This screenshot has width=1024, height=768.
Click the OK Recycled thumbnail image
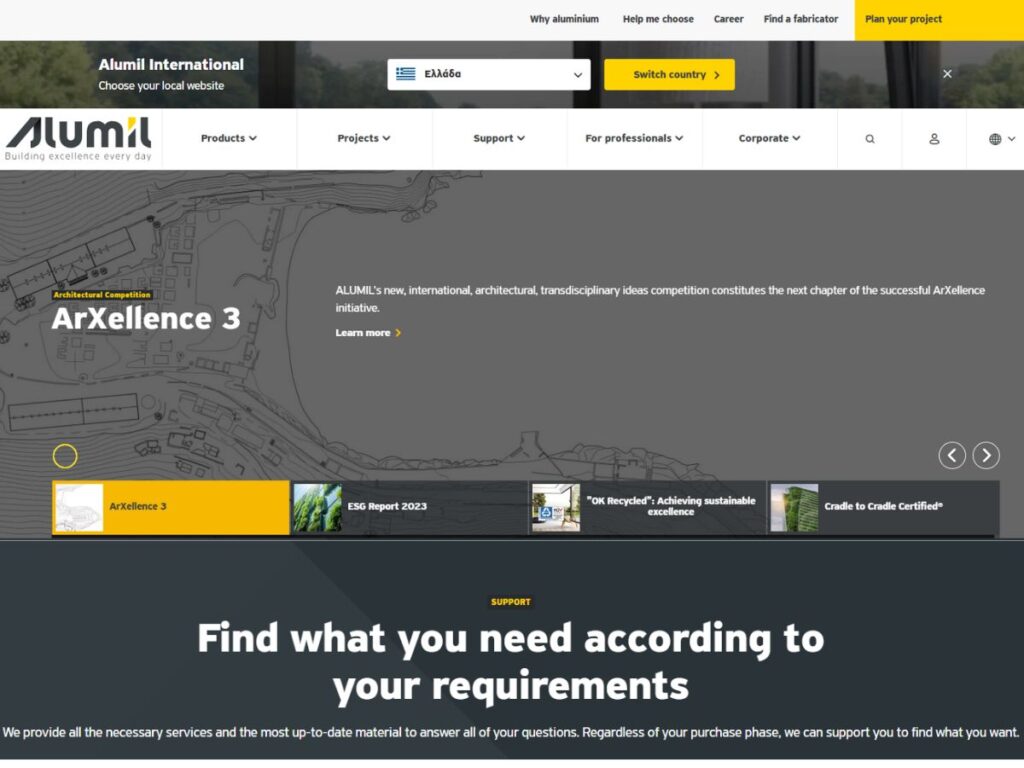click(556, 507)
